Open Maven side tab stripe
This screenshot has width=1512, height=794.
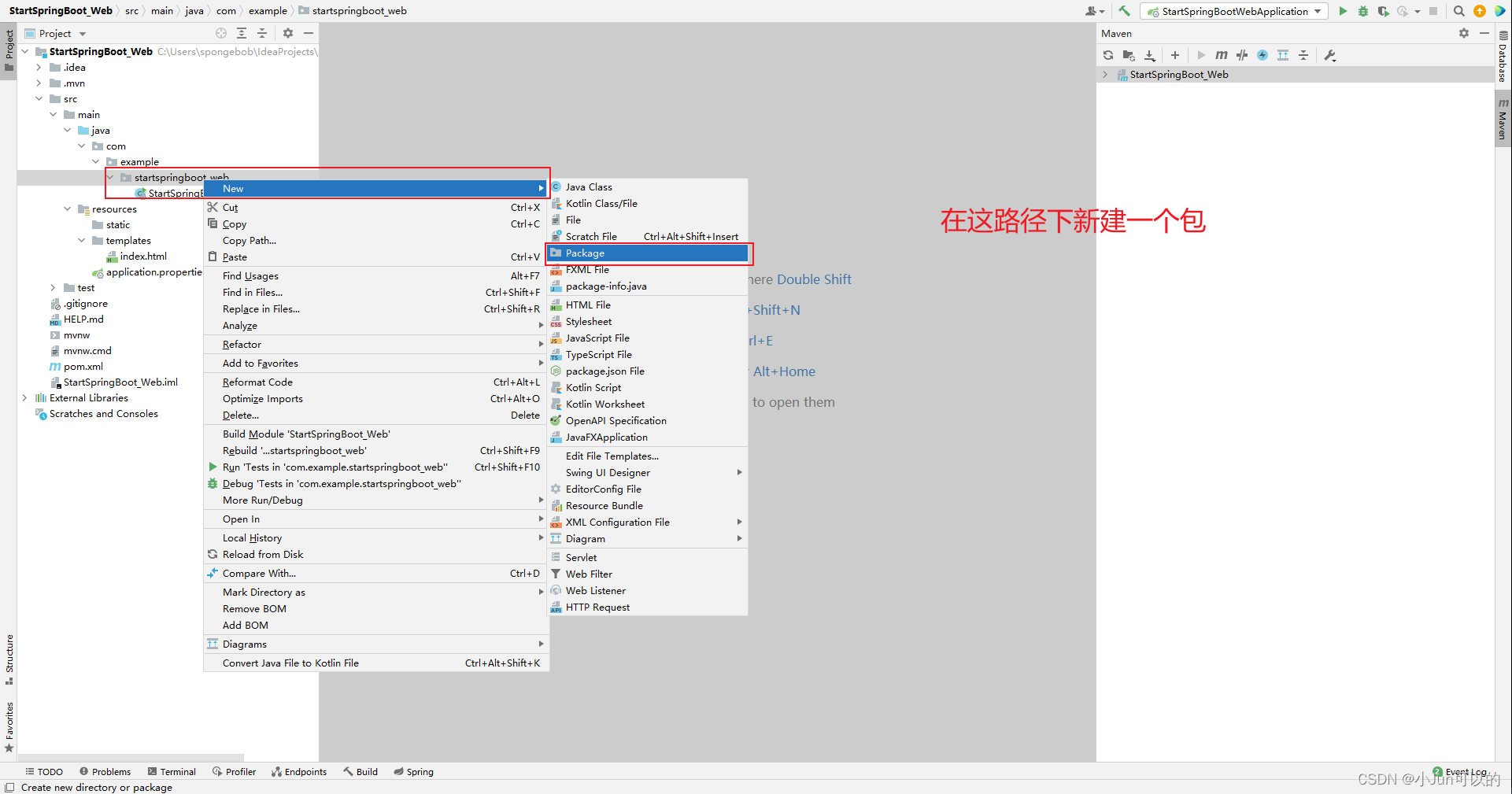point(1503,120)
